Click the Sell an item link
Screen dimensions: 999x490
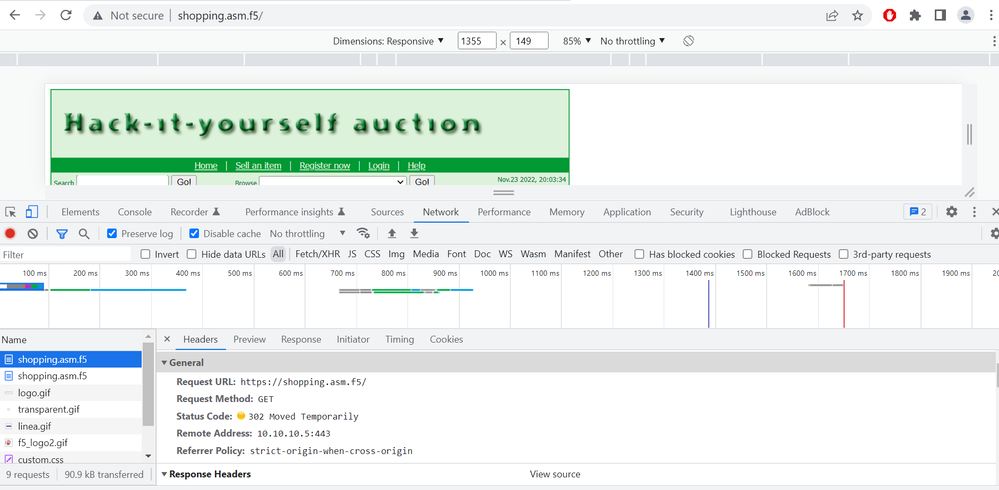258,166
